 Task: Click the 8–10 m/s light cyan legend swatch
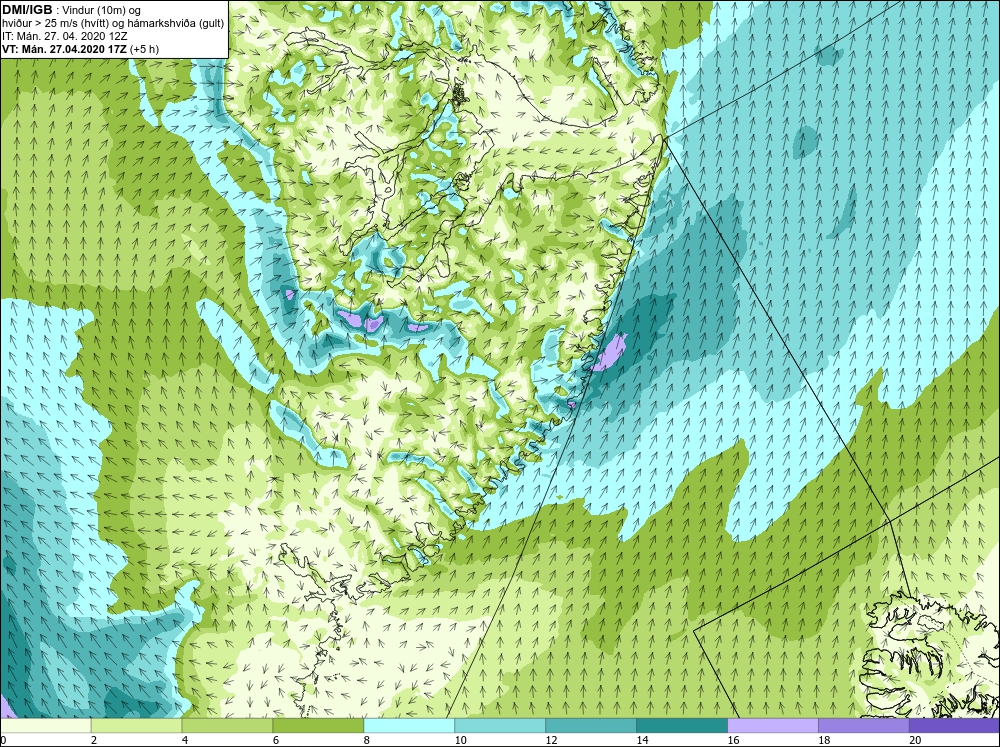coord(409,725)
